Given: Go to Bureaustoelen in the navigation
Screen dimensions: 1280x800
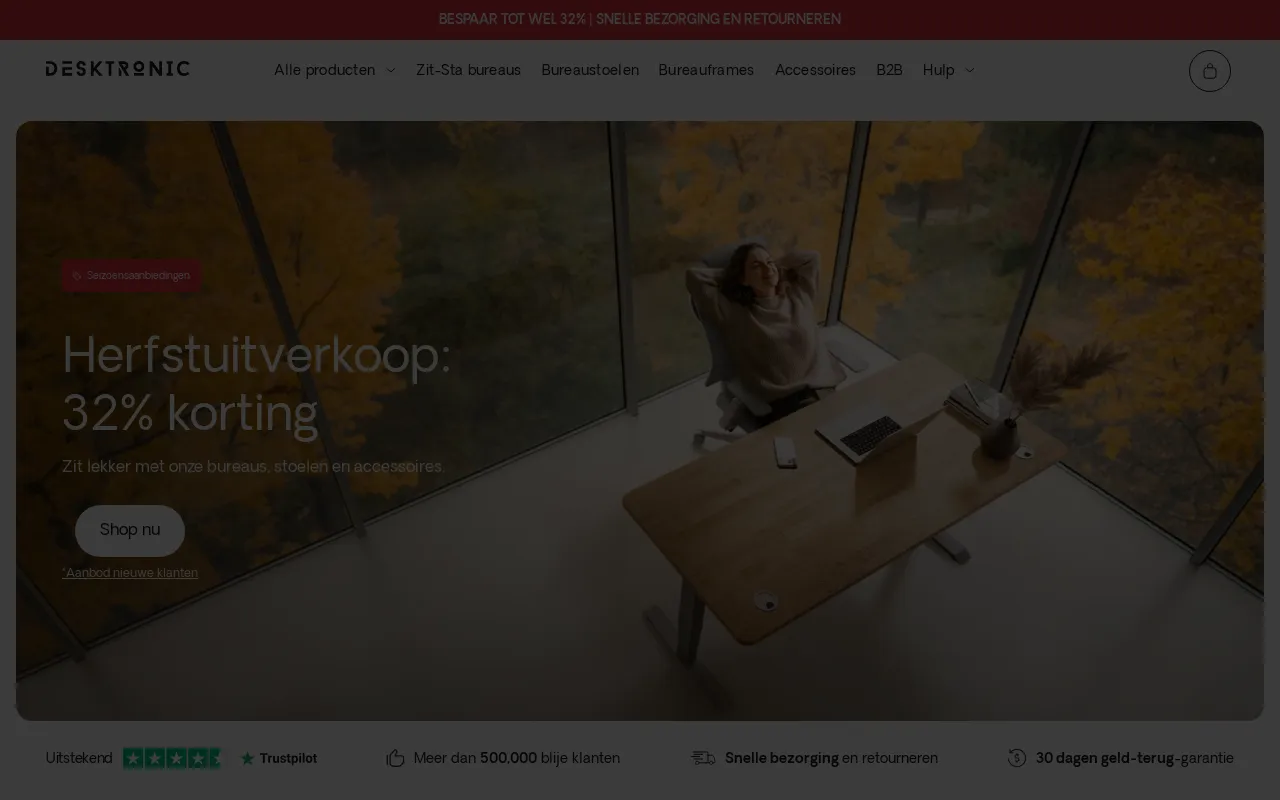Looking at the screenshot, I should pos(589,70).
